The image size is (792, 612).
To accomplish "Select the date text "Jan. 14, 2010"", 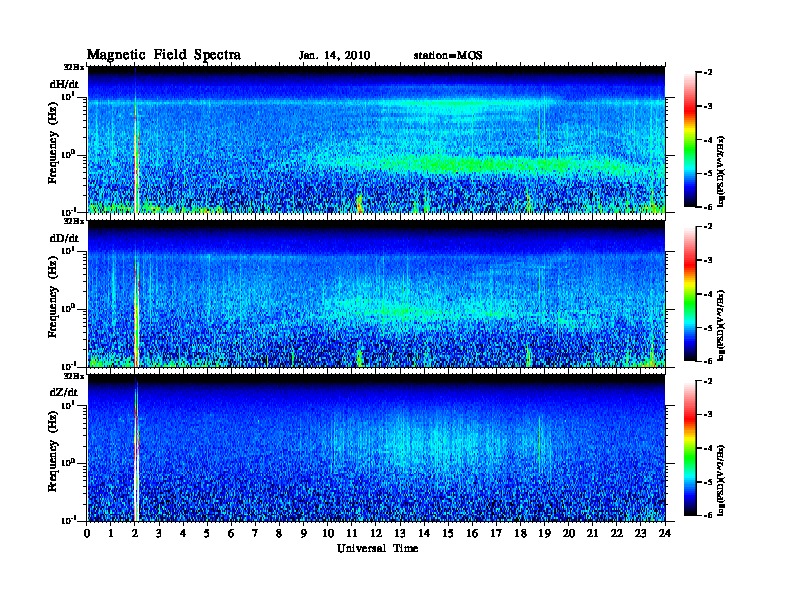I will 334,56.
